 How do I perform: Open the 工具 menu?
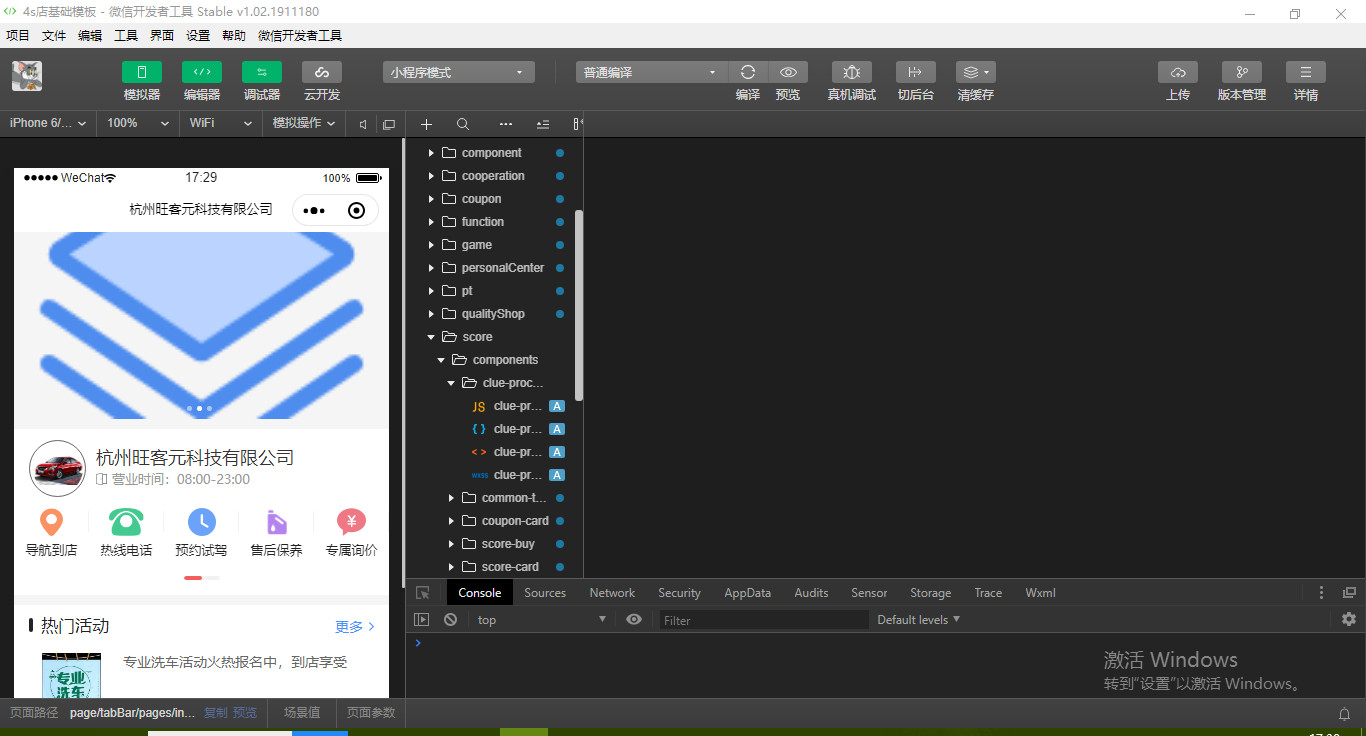(x=126, y=35)
